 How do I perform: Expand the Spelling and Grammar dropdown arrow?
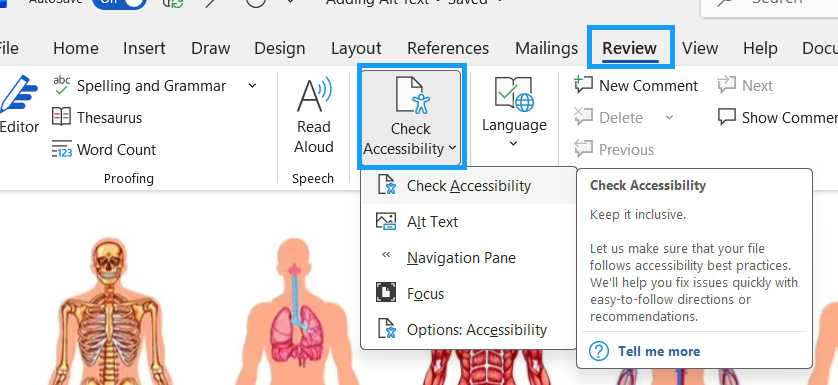pyautogui.click(x=252, y=86)
